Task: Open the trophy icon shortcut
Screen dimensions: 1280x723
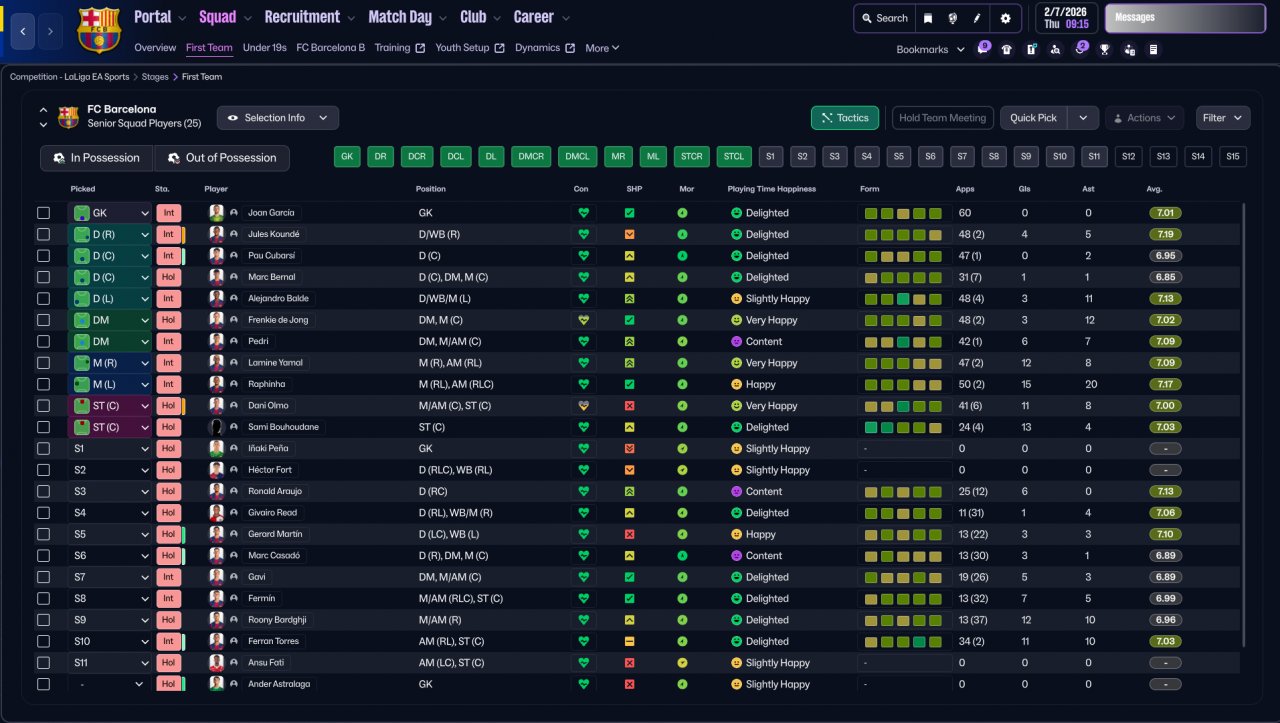Action: (x=1104, y=49)
